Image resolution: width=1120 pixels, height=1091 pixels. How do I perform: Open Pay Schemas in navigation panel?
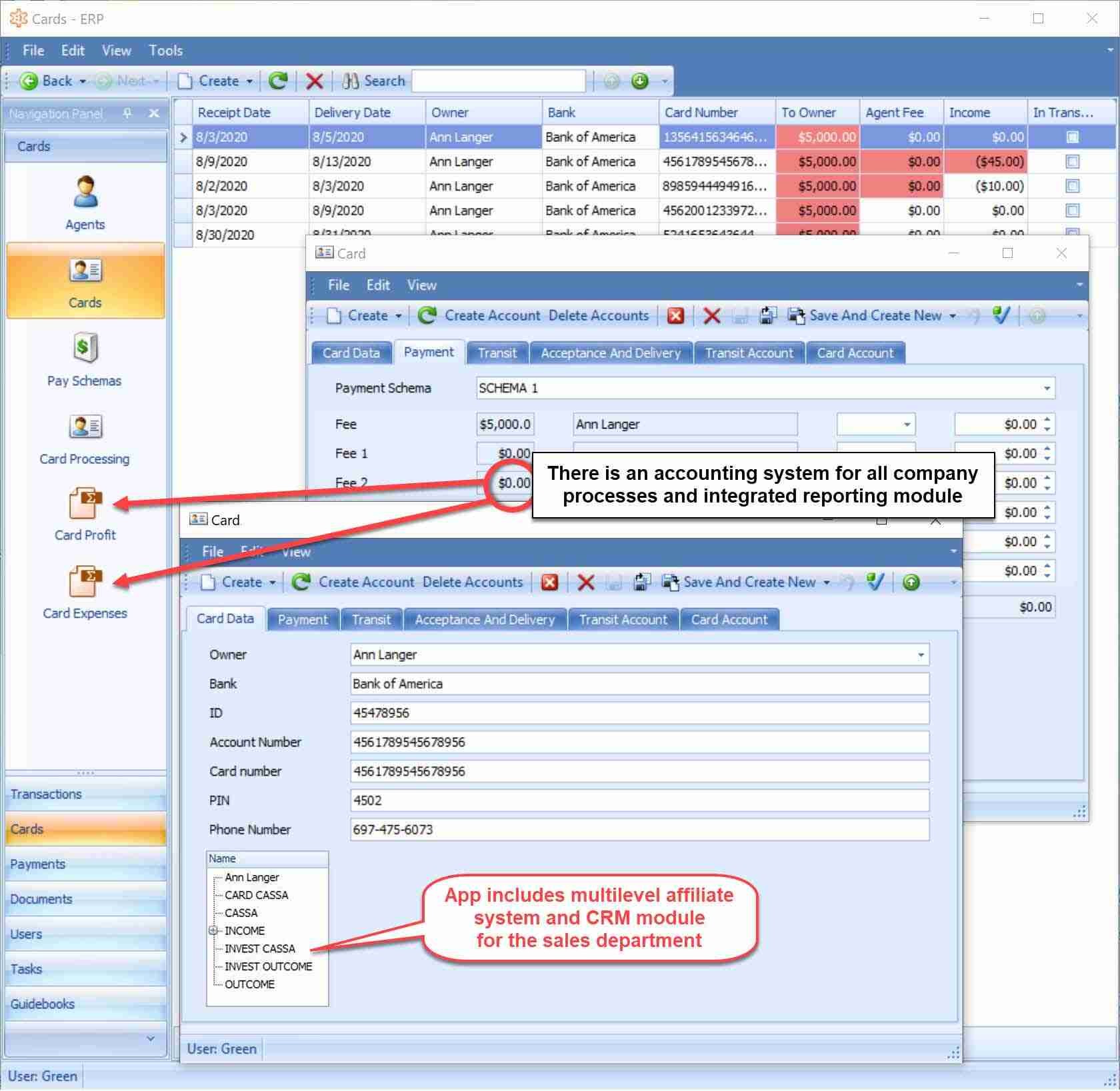pyautogui.click(x=85, y=349)
